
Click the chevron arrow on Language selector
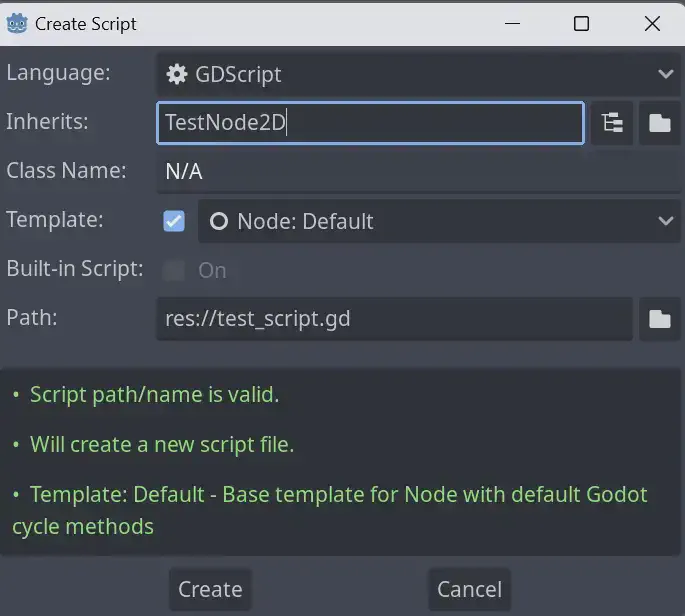pyautogui.click(x=666, y=74)
